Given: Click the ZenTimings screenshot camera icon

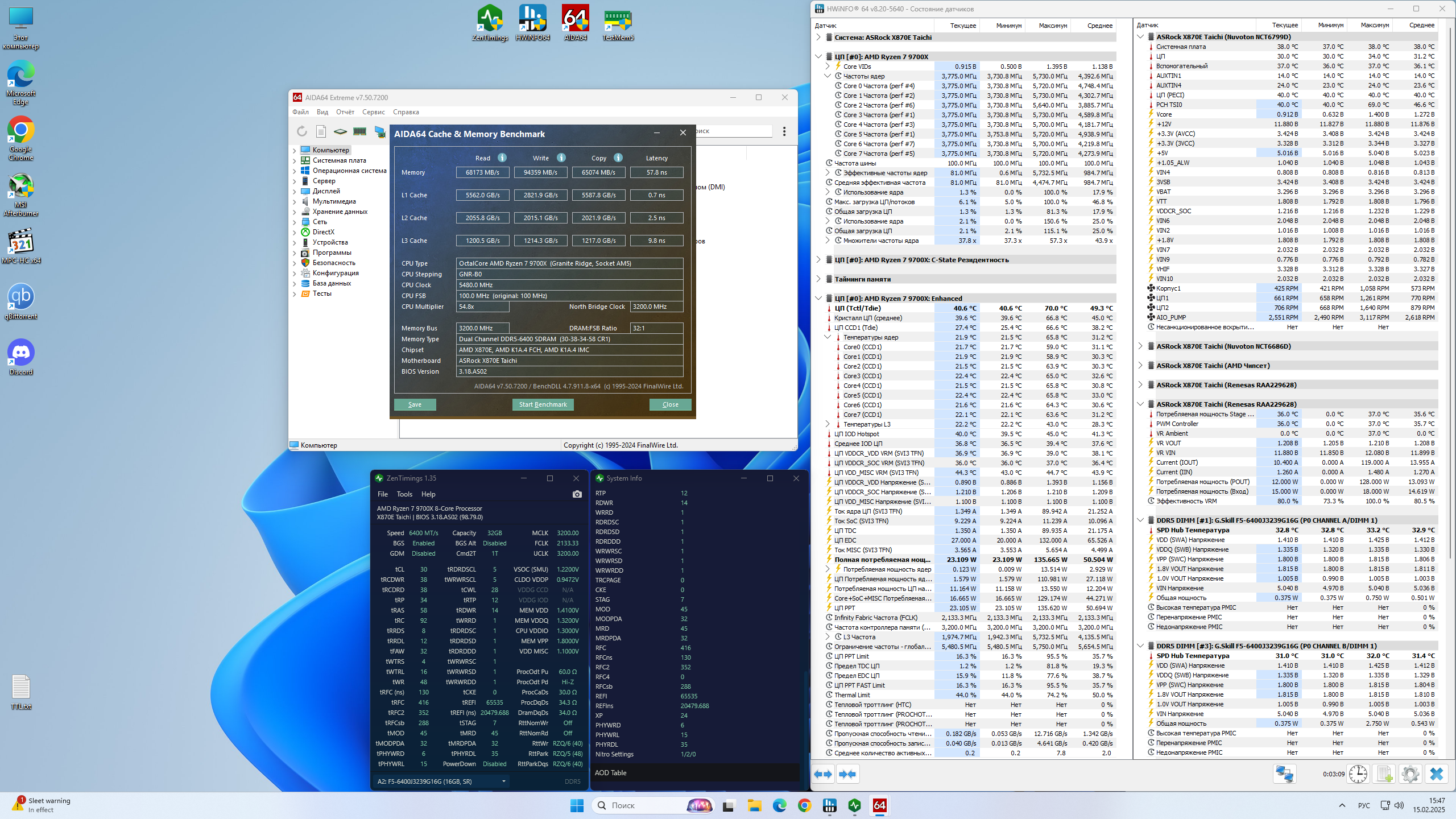Looking at the screenshot, I should 577,494.
